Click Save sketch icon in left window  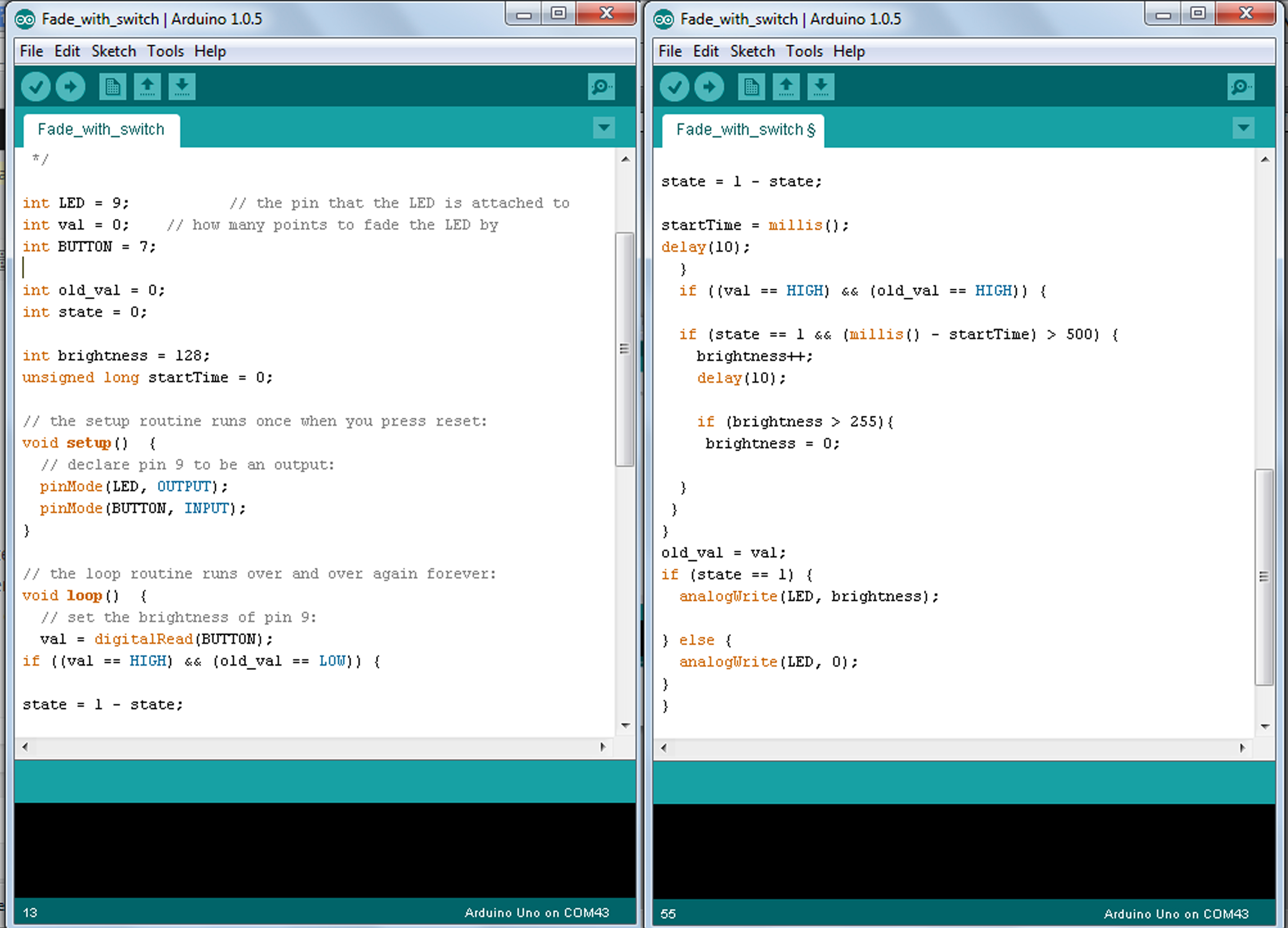point(182,87)
